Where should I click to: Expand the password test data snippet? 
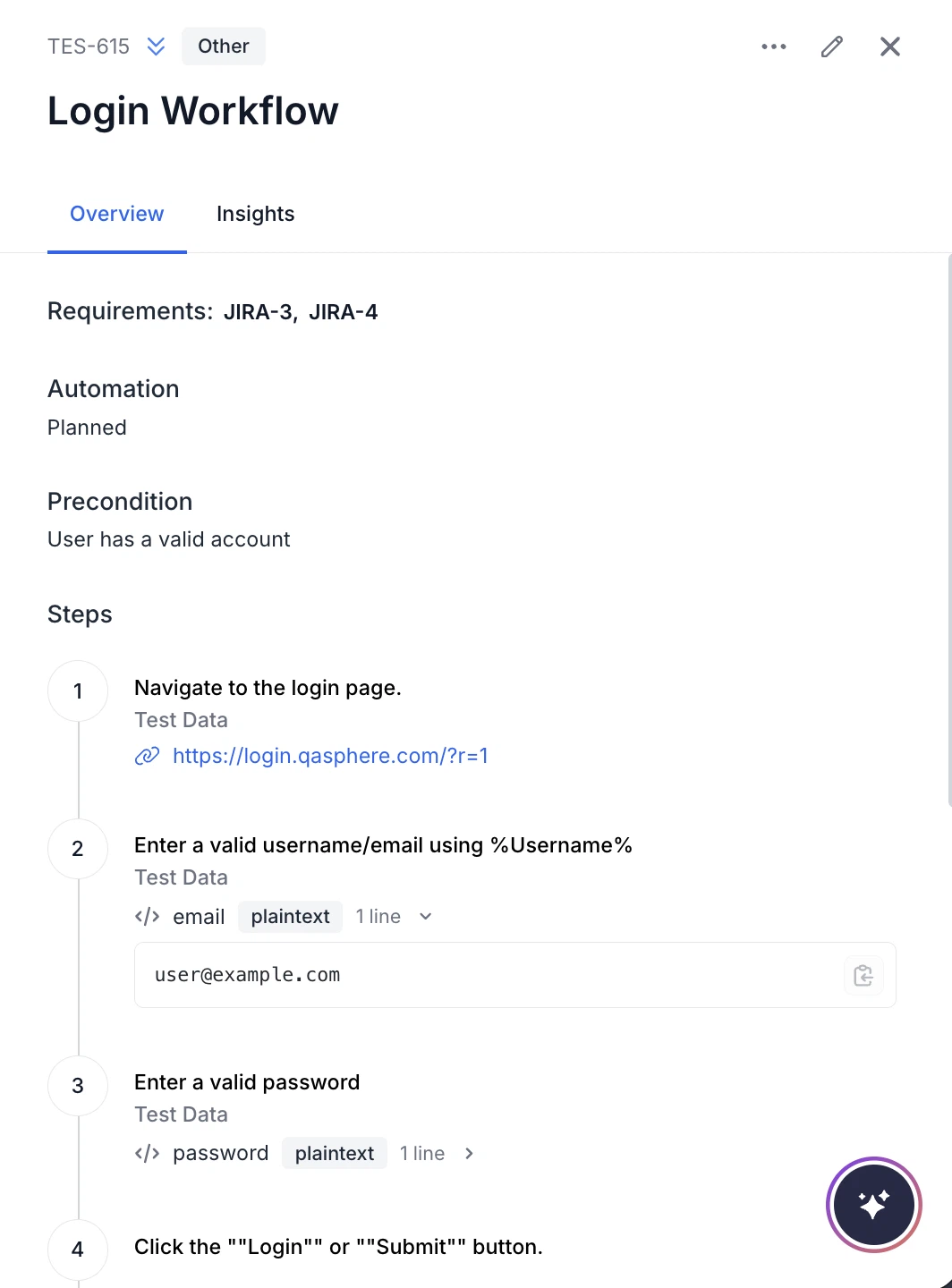470,1154
